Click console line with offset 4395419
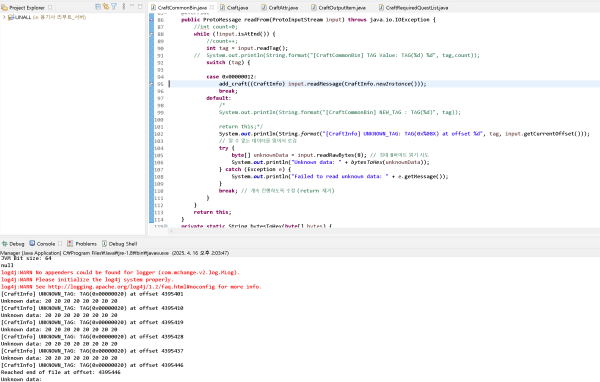The width and height of the screenshot is (600, 382). 92,322
